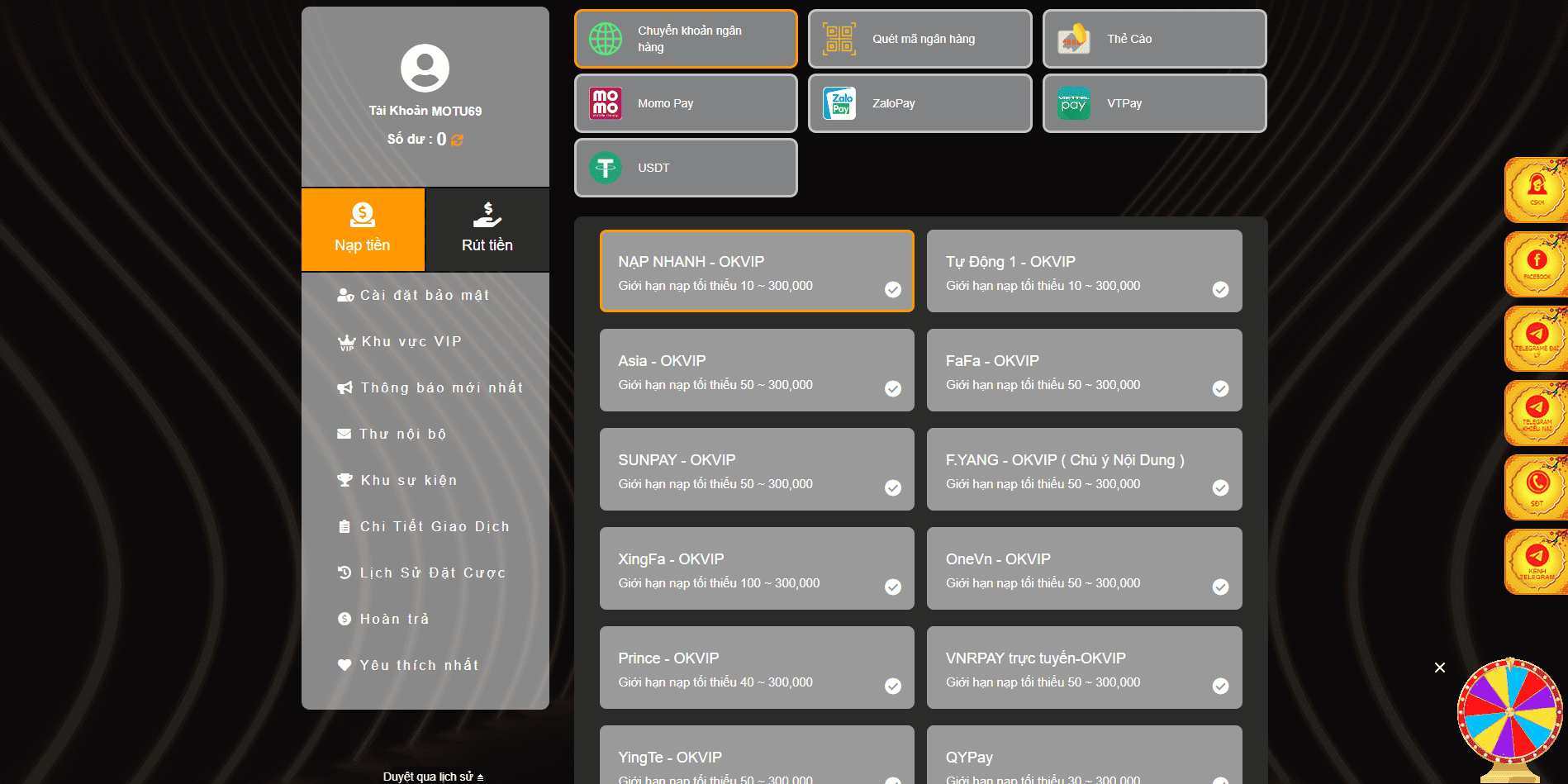The height and width of the screenshot is (784, 1568).
Task: Select Momo Pay payment method
Action: click(686, 103)
